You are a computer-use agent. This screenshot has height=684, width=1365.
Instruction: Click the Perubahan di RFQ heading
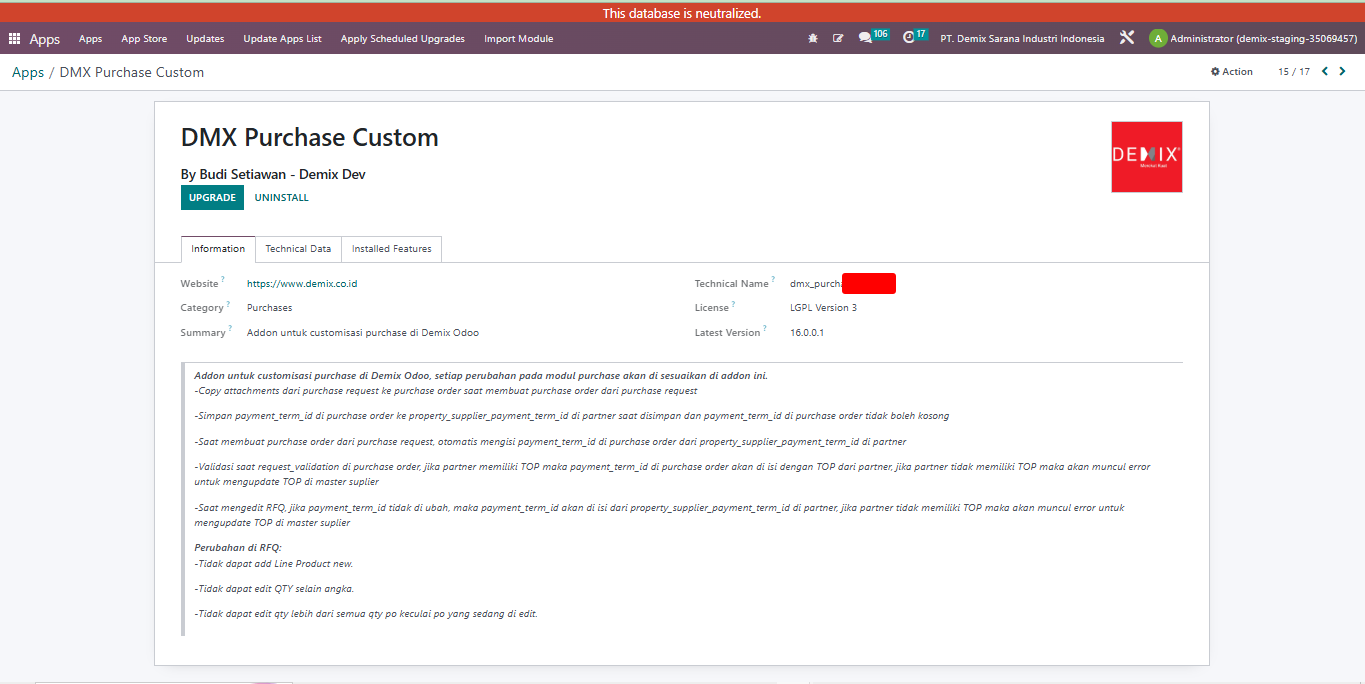[238, 548]
